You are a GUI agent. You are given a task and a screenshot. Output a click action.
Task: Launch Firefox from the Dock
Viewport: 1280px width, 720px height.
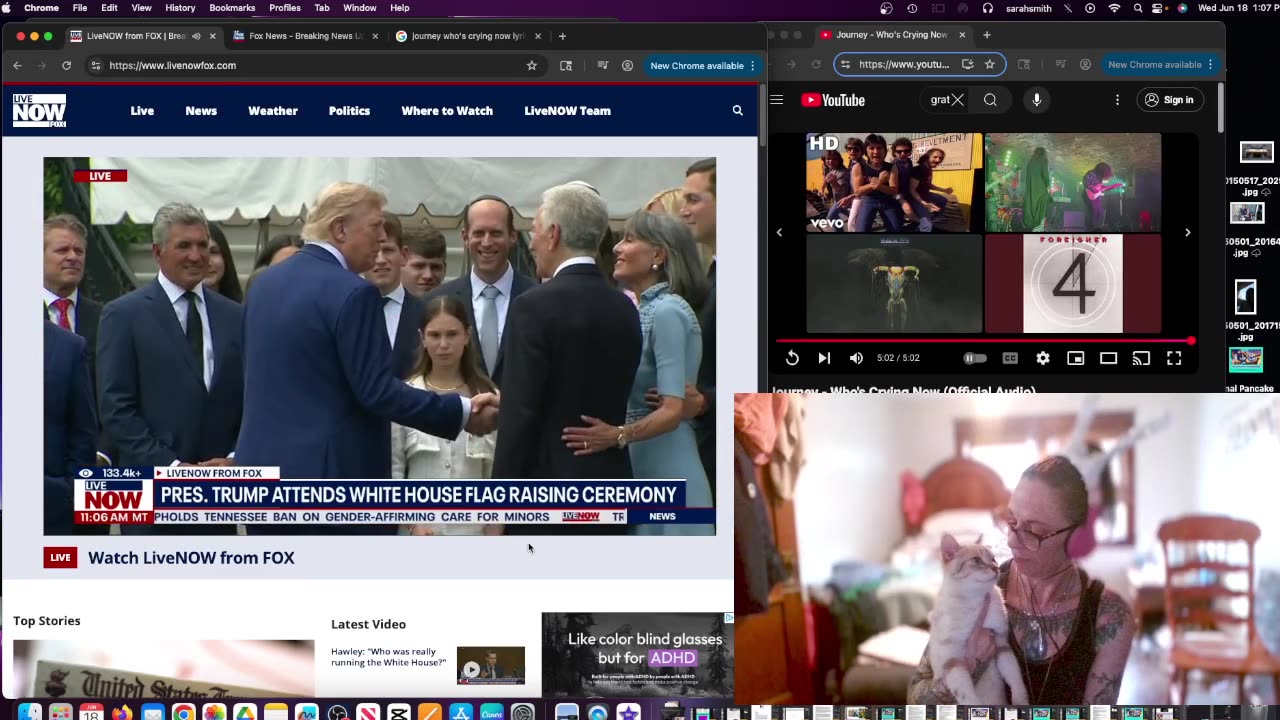pos(122,713)
